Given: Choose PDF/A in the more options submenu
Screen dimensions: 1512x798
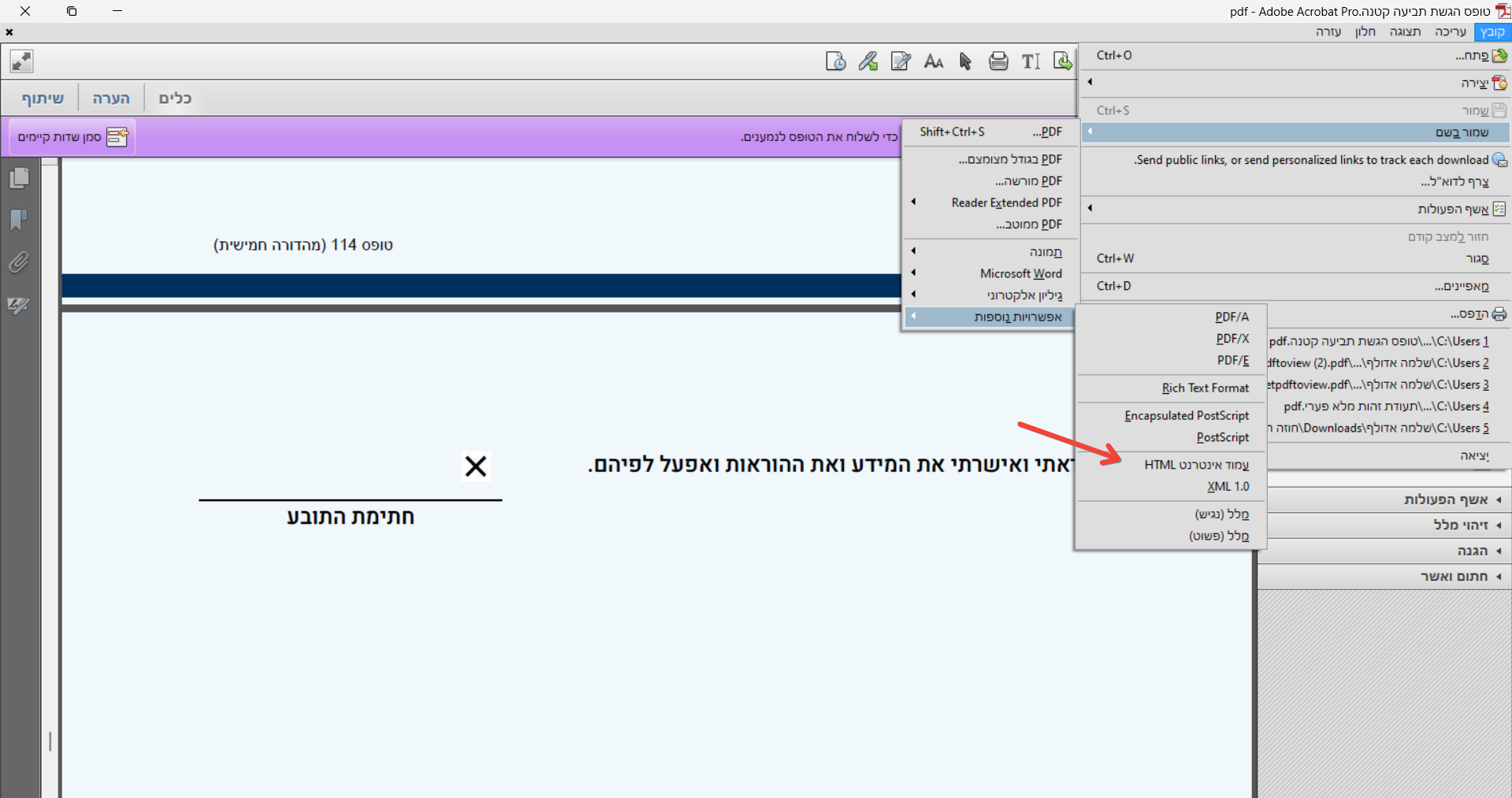Looking at the screenshot, I should click(1171, 317).
